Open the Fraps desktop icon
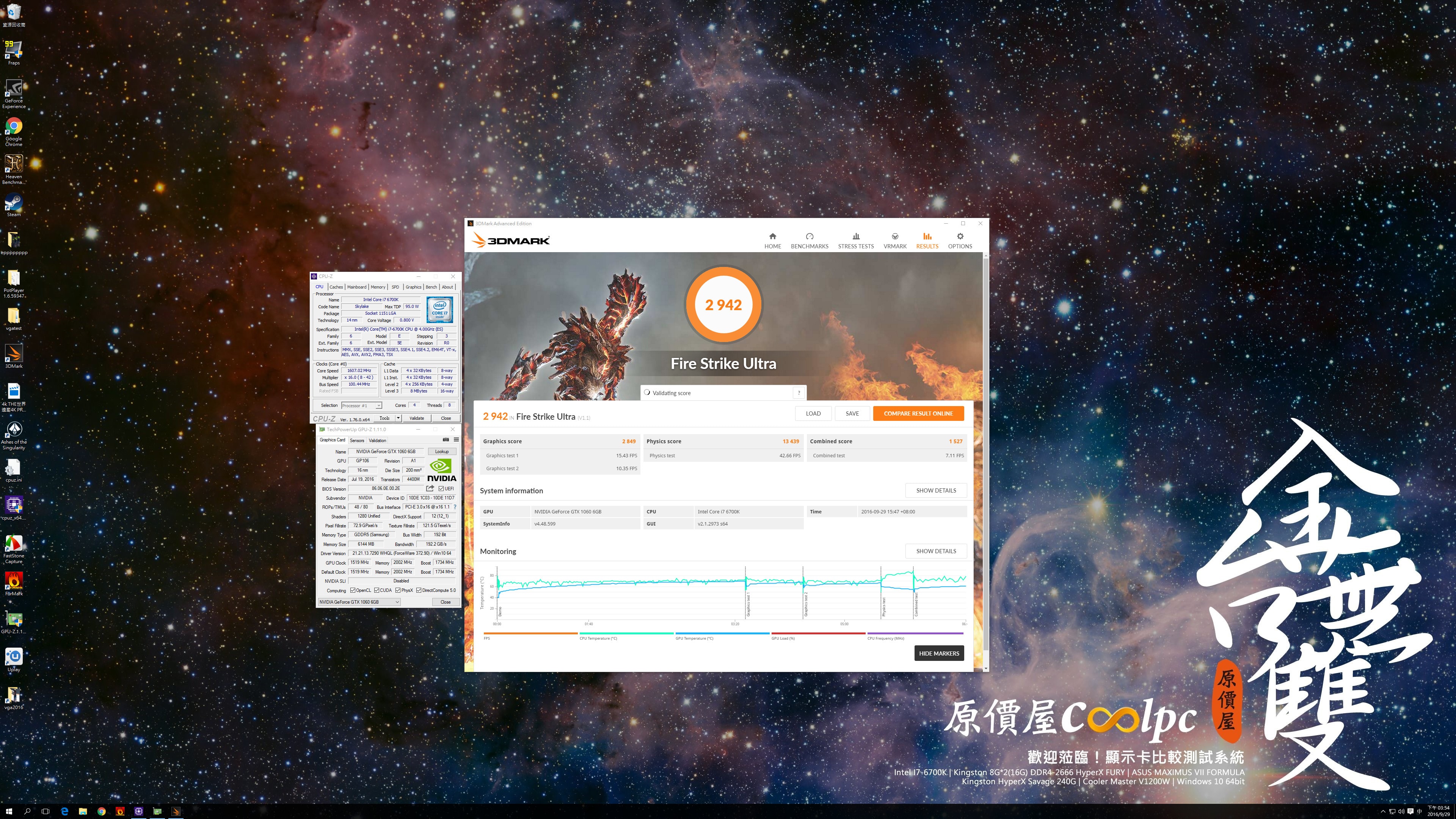This screenshot has height=819, width=1456. coord(14,53)
